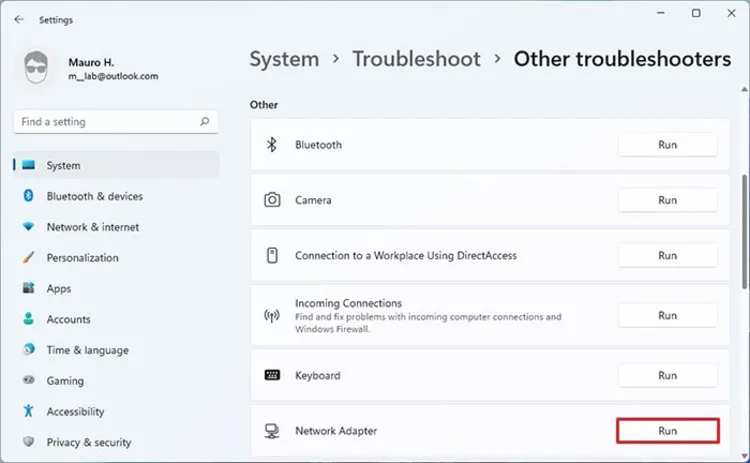
Task: Open the System category
Action: (116, 165)
